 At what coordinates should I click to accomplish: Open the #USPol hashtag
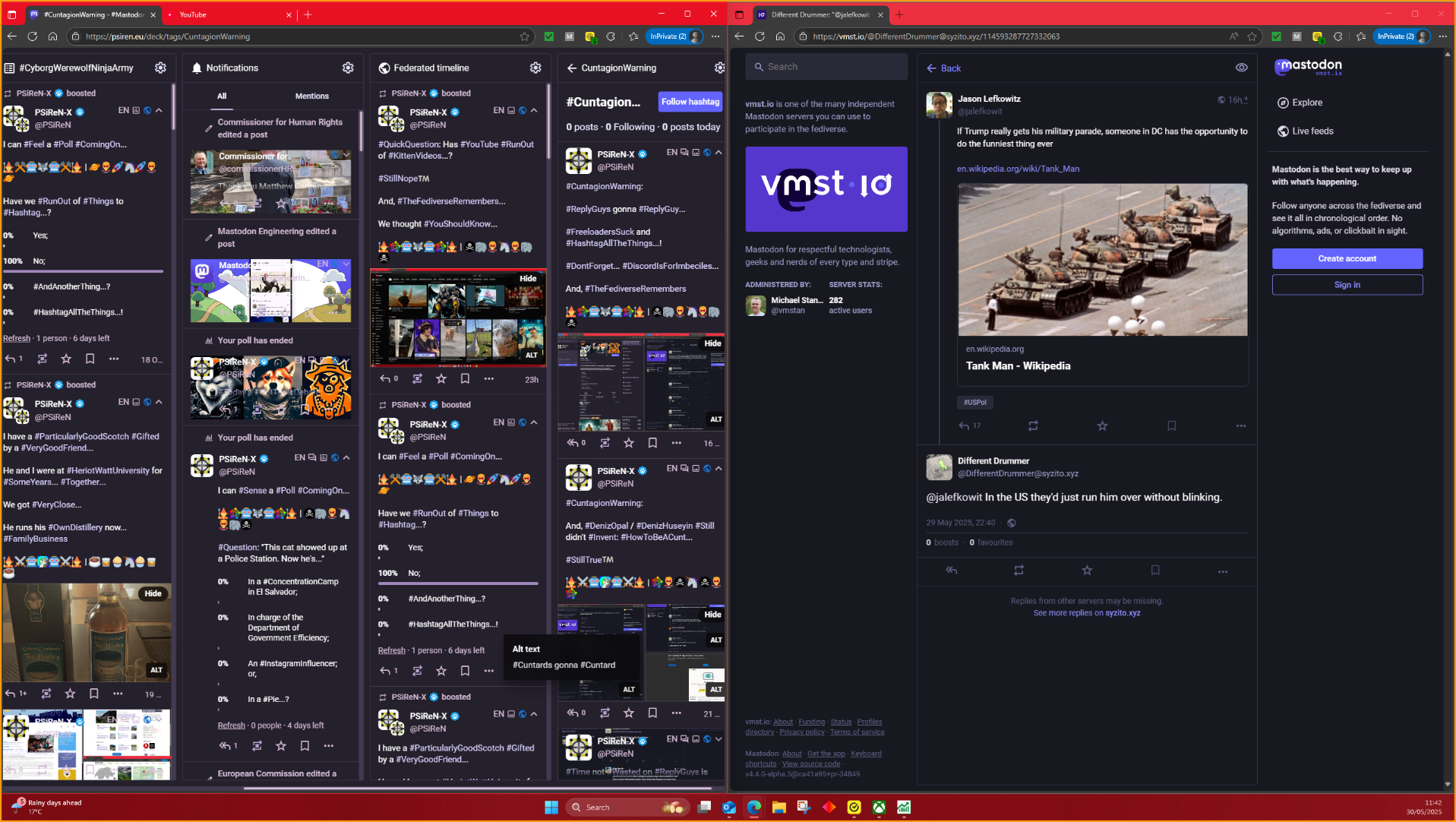point(975,403)
